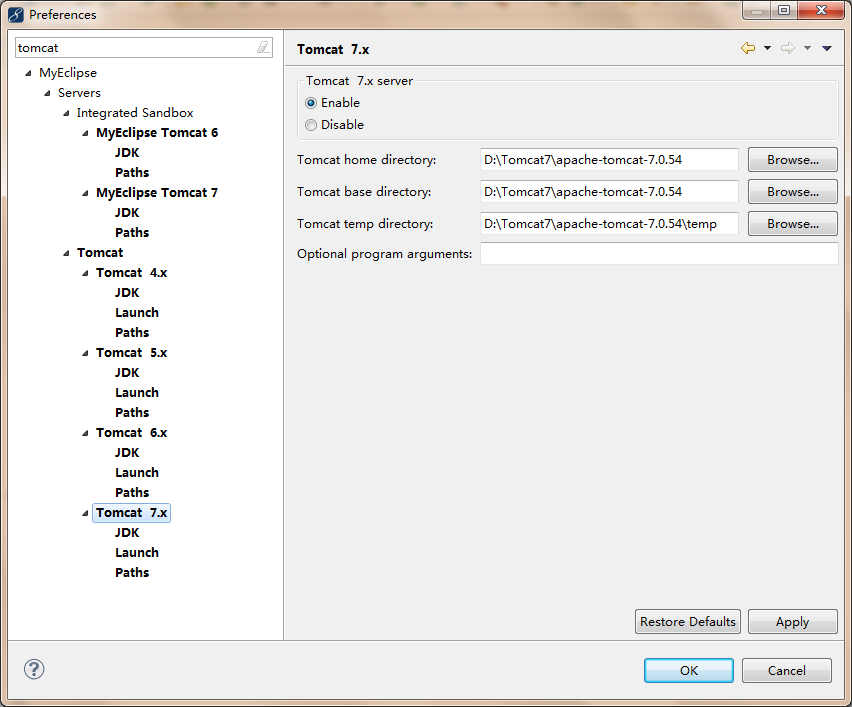This screenshot has width=852, height=707.
Task: Open Launch under Tomcat 7.x
Action: tap(137, 552)
